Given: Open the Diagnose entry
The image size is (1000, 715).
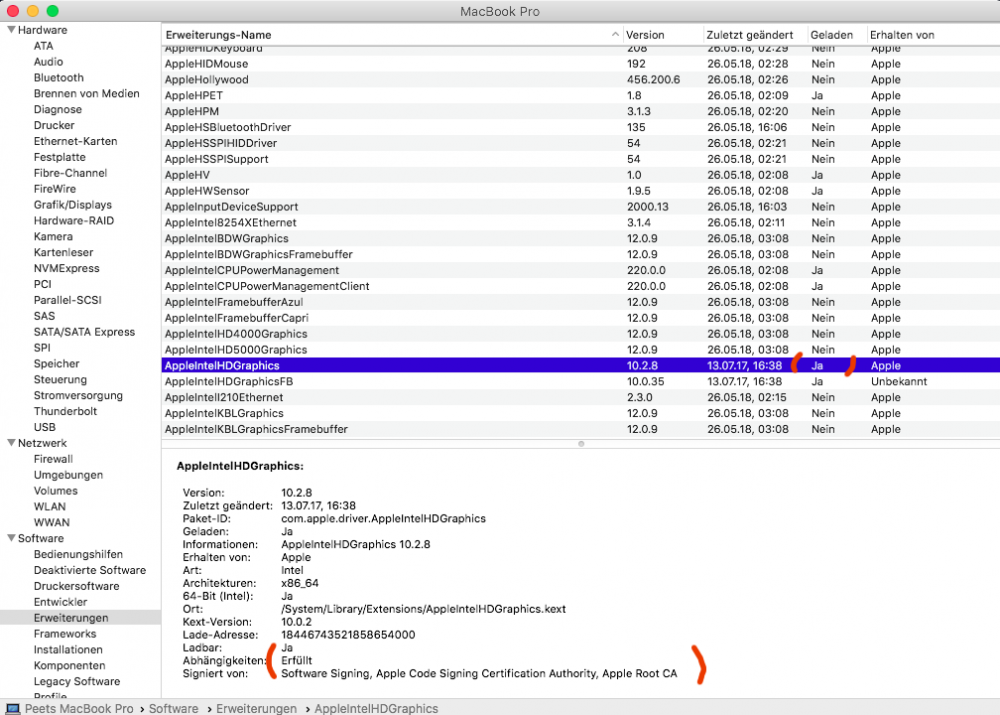Looking at the screenshot, I should point(57,110).
